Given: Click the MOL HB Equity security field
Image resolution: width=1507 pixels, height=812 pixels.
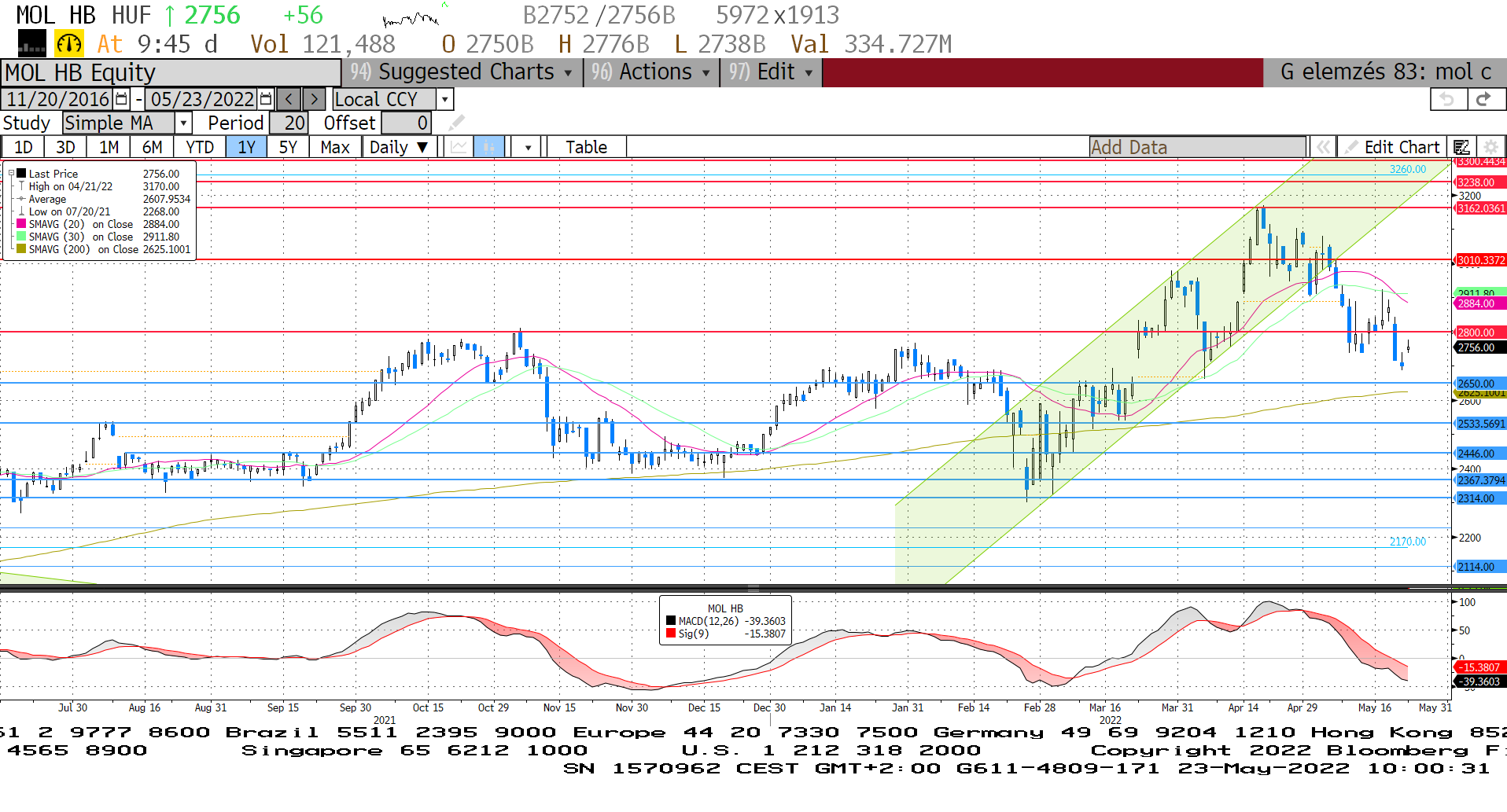Looking at the screenshot, I should (171, 72).
